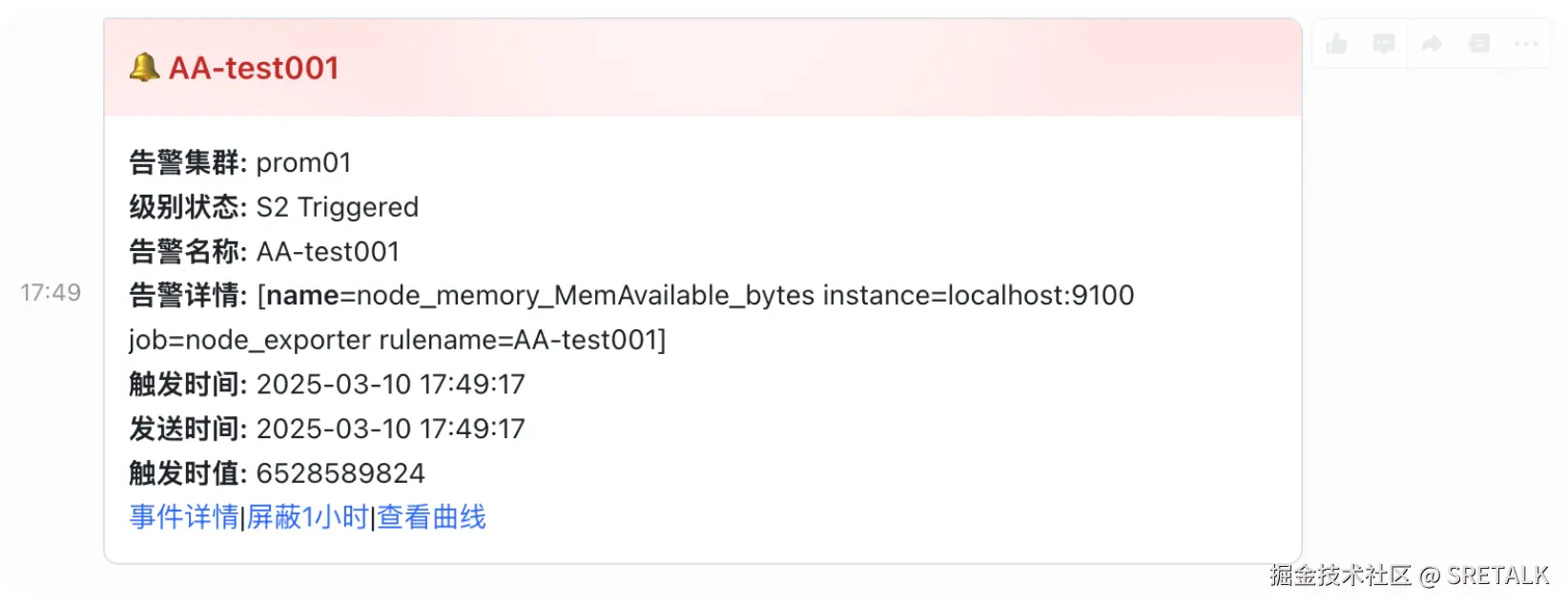The width and height of the screenshot is (1568, 607).
Task: Click the 告警集群 prom01 line
Action: [x=240, y=163]
